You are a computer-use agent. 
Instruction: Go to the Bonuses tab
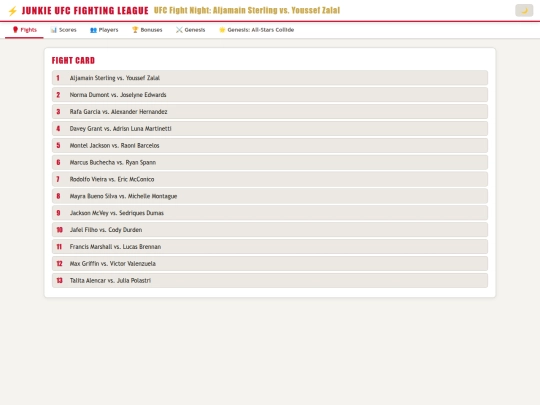click(x=147, y=30)
